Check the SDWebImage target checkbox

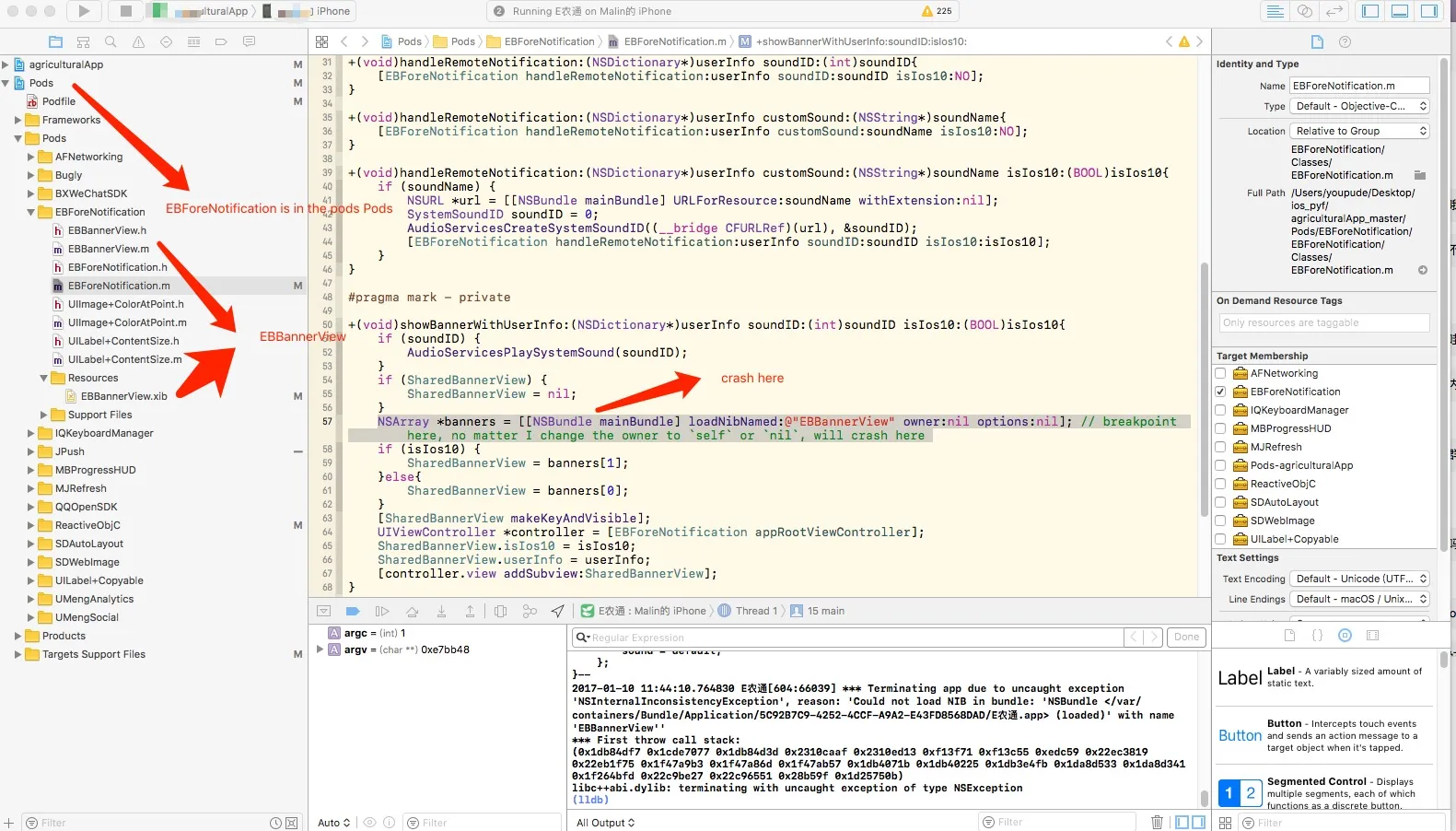pyautogui.click(x=1220, y=521)
